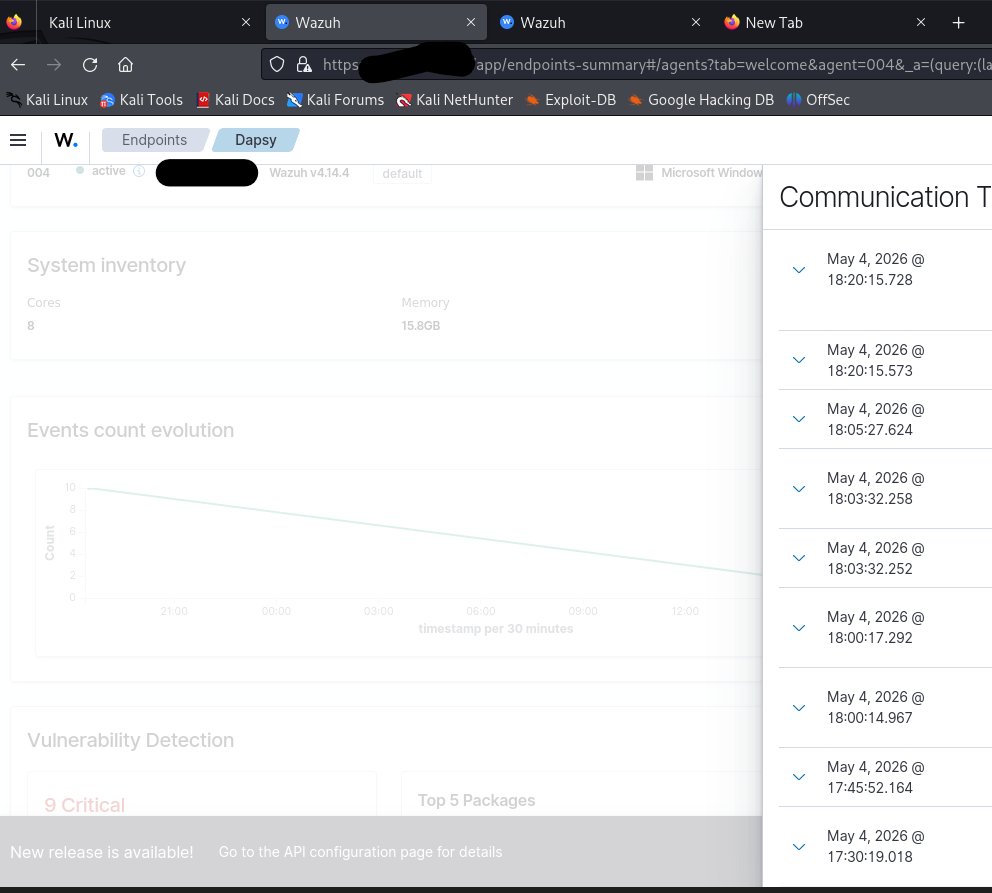Click the Top 5 Packages heading
This screenshot has width=992, height=893.
click(476, 800)
